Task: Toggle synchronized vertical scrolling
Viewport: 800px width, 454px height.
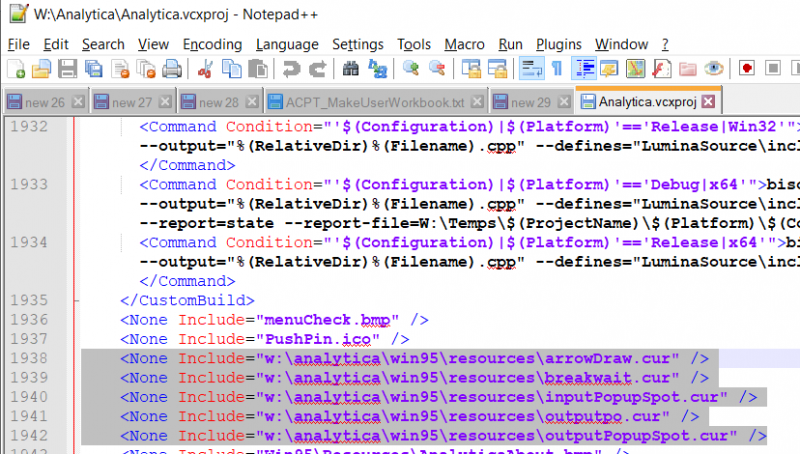Action: click(x=471, y=69)
